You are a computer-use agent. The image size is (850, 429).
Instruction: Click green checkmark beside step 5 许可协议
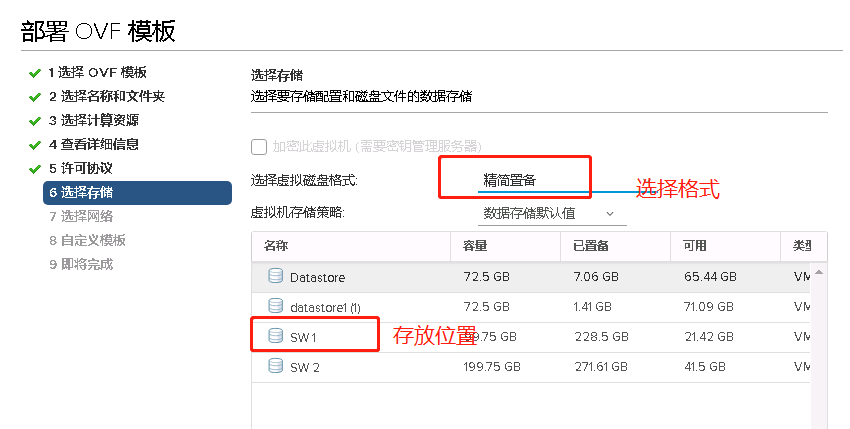tap(35, 168)
